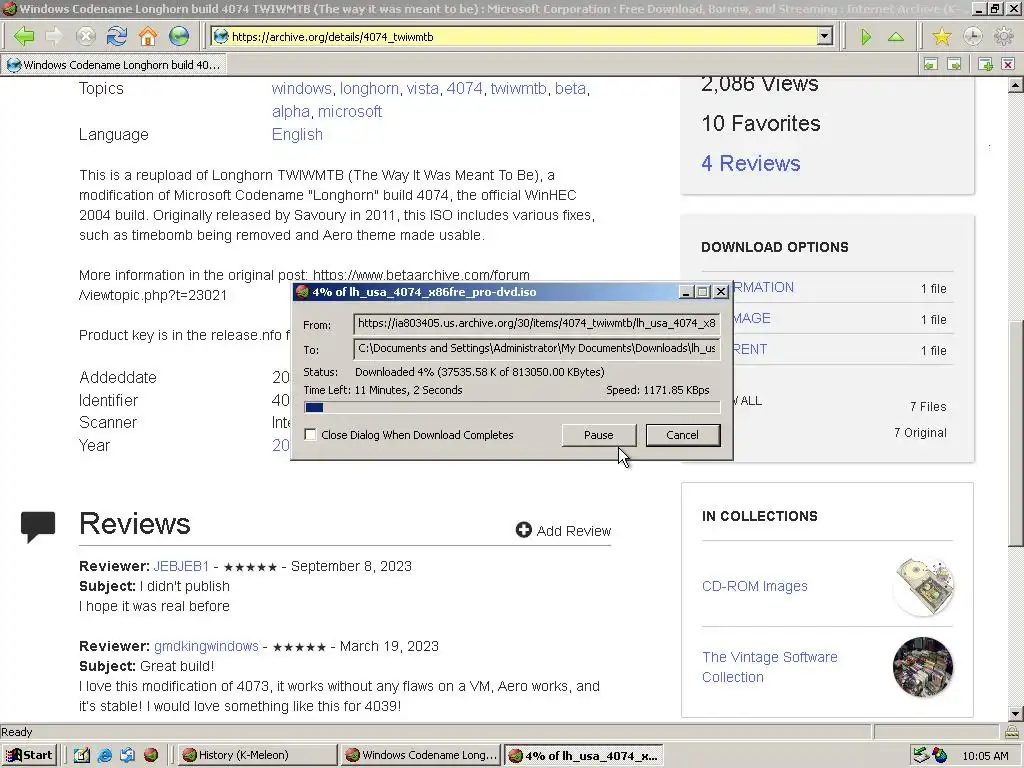Click the CD-ROM Images collection thumbnail

923,586
